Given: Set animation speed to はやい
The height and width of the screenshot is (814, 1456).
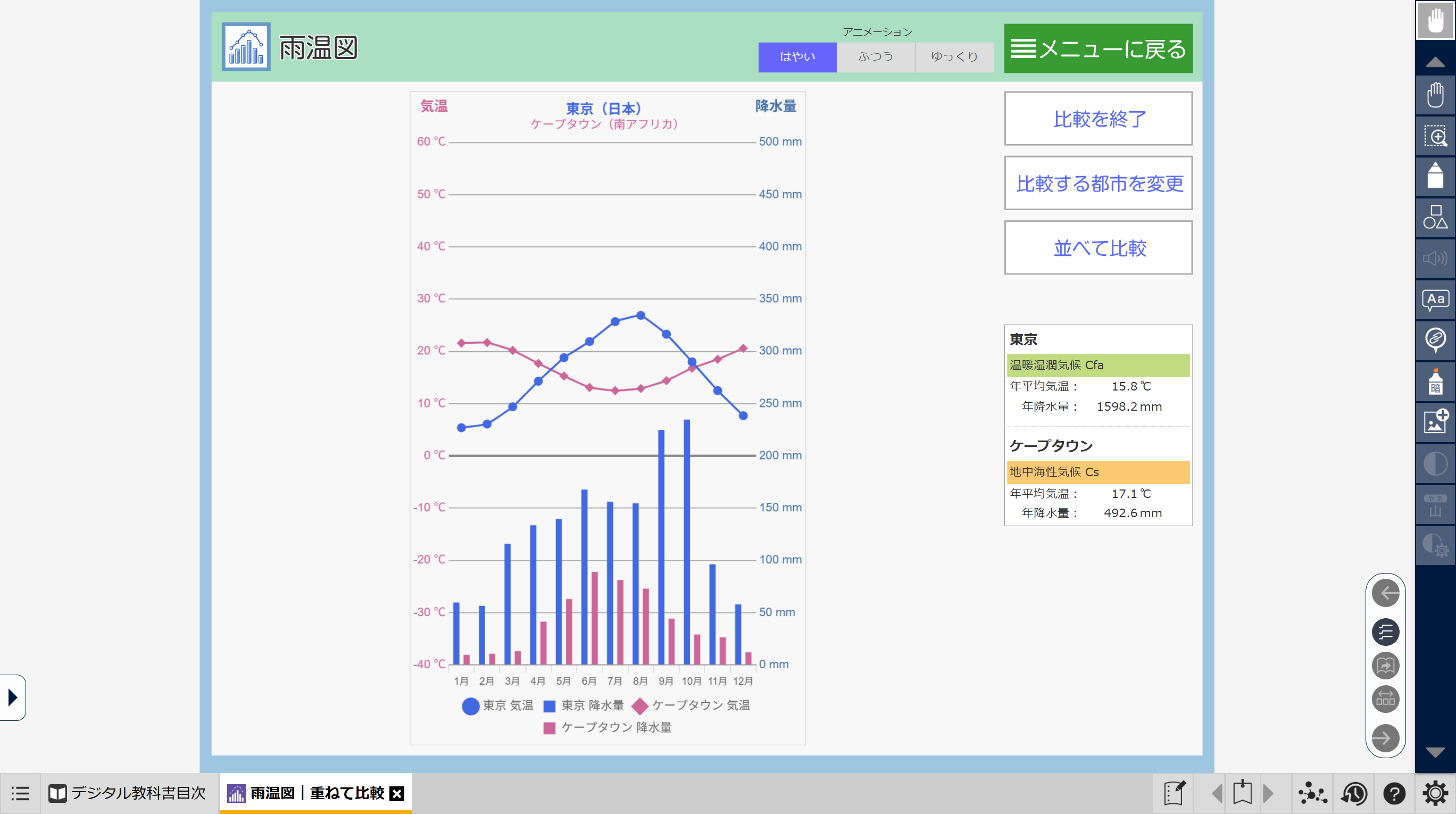Looking at the screenshot, I should (x=797, y=56).
